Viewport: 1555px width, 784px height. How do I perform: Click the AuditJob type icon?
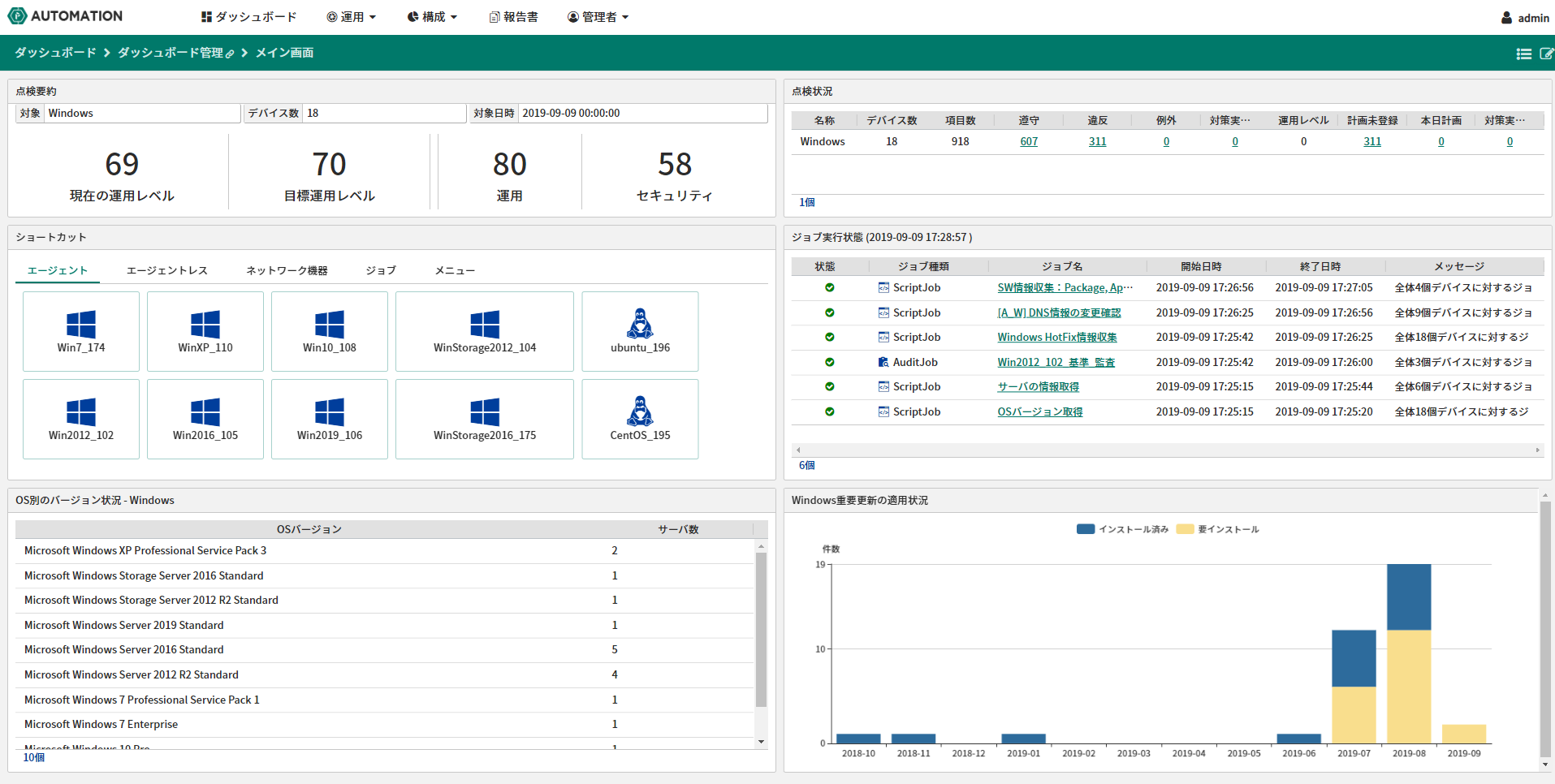pyautogui.click(x=883, y=362)
